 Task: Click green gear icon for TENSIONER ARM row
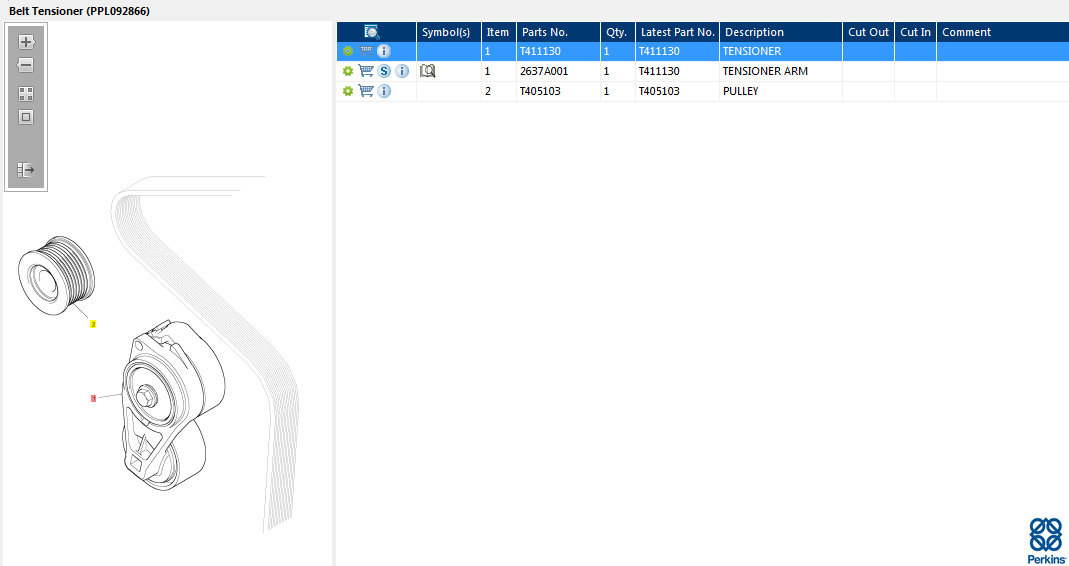(348, 71)
